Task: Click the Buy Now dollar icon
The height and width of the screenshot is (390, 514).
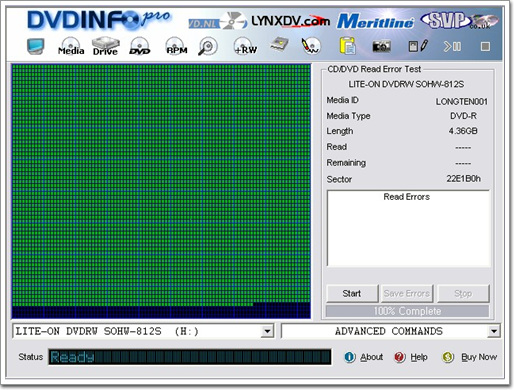Action: pos(448,357)
